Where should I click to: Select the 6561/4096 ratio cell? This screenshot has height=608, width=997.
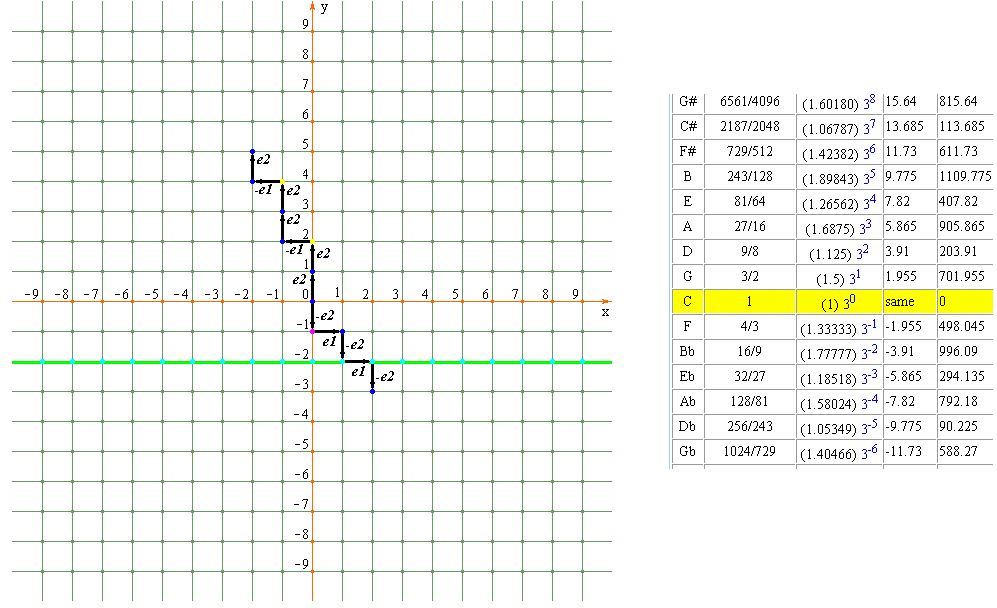click(751, 101)
